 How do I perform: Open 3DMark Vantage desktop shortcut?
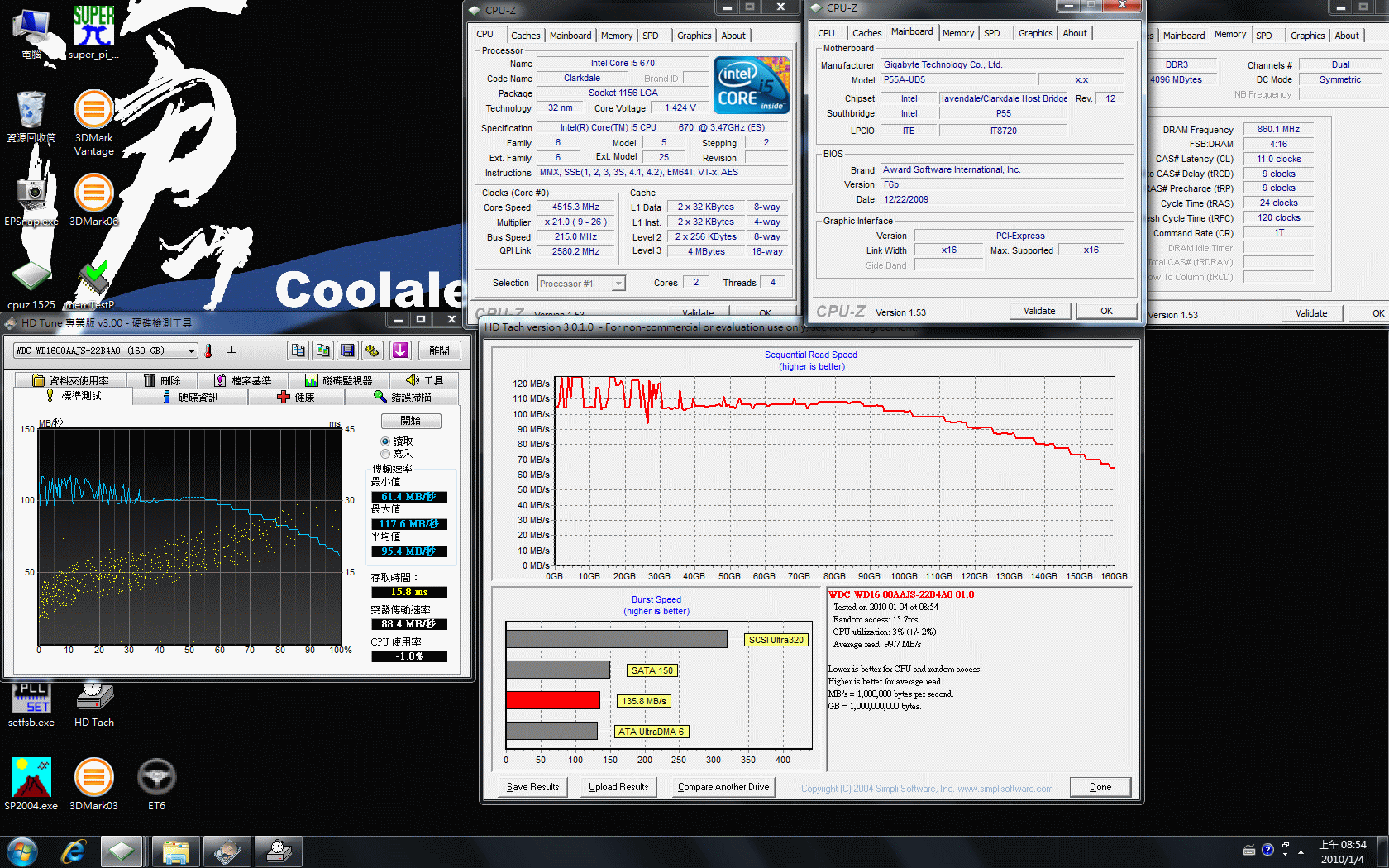click(93, 123)
